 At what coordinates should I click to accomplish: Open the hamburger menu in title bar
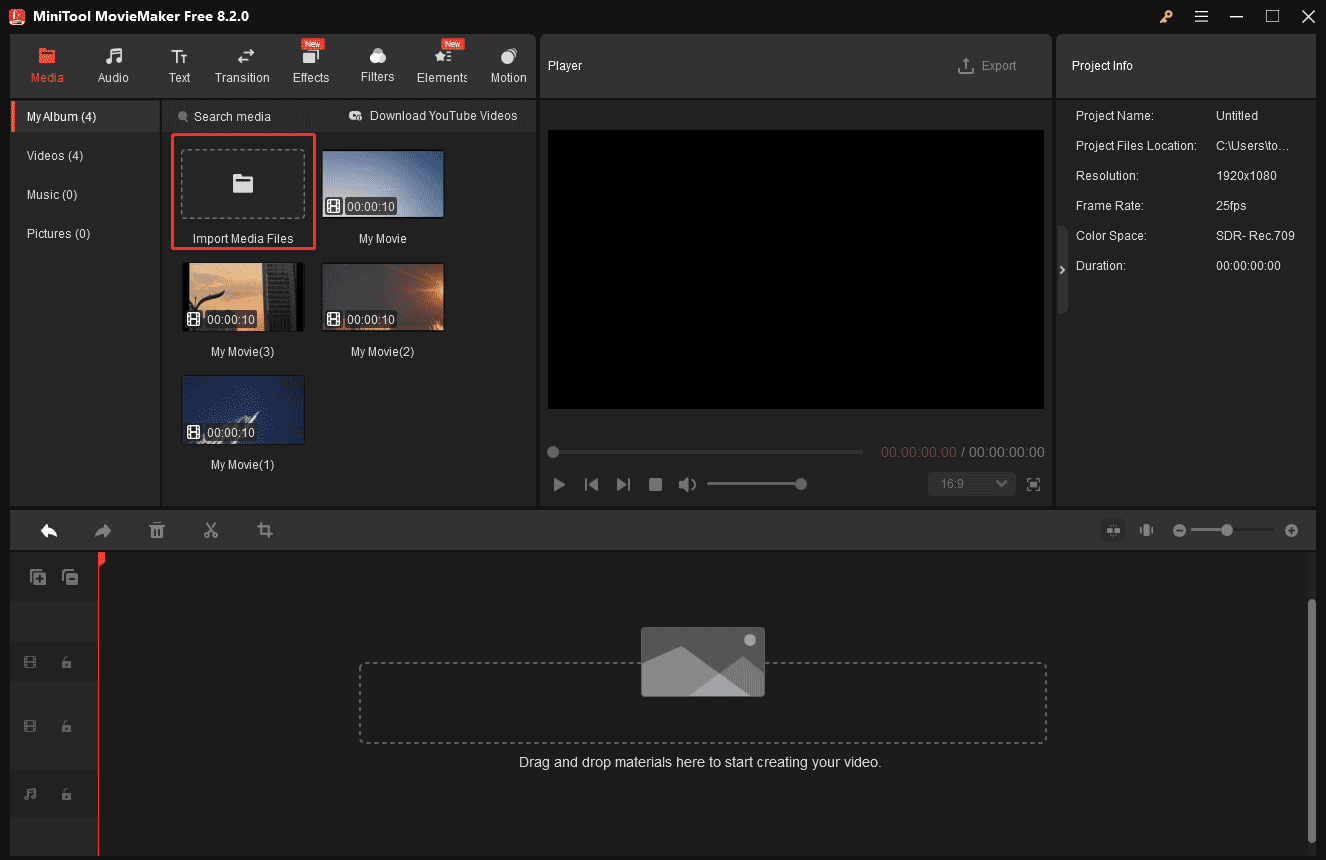[x=1201, y=16]
